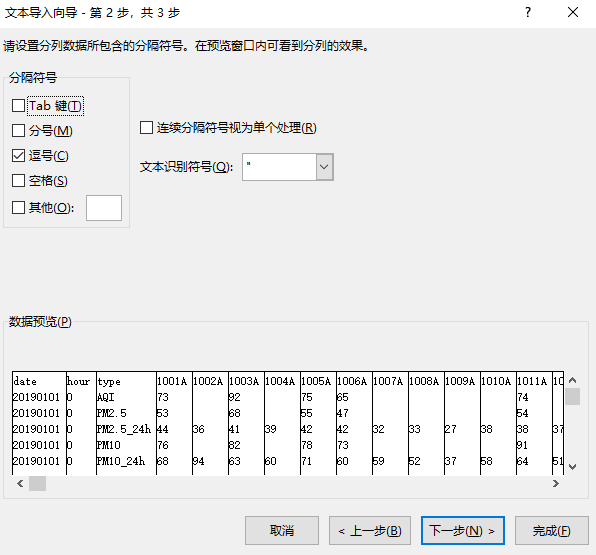The width and height of the screenshot is (596, 555).
Task: Click value 94 in the PM10_24h row
Action: pos(198,461)
